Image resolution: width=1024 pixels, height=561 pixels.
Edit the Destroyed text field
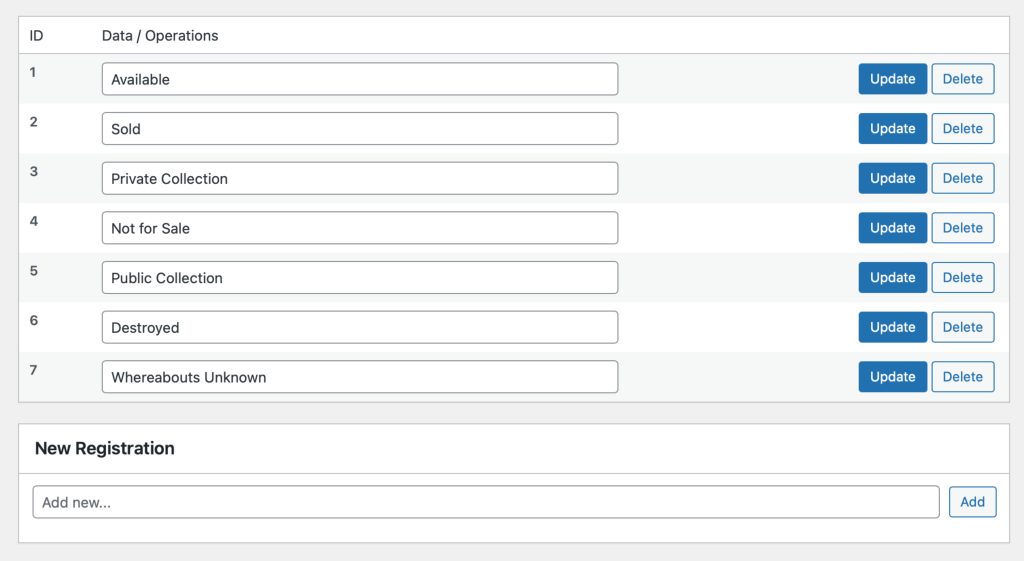click(360, 327)
